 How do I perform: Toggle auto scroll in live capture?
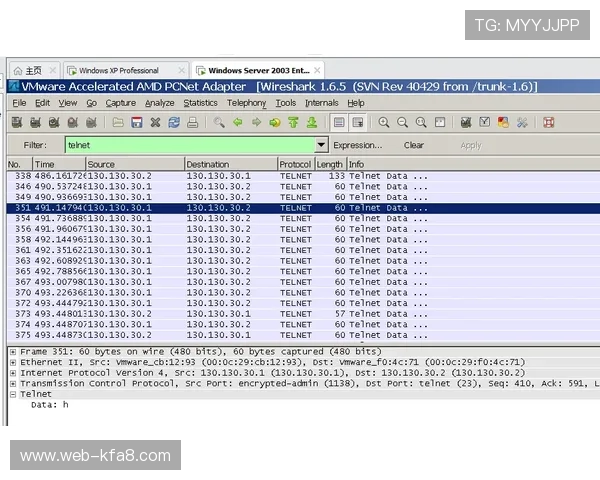357,123
